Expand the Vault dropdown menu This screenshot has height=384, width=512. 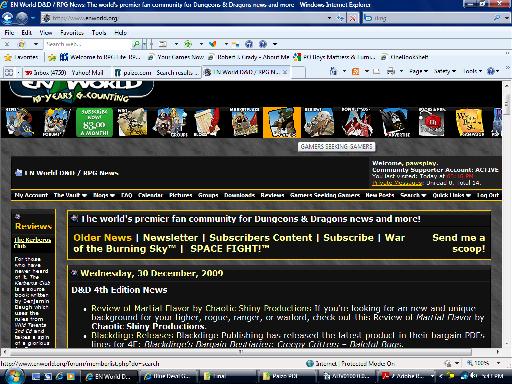click(x=70, y=195)
